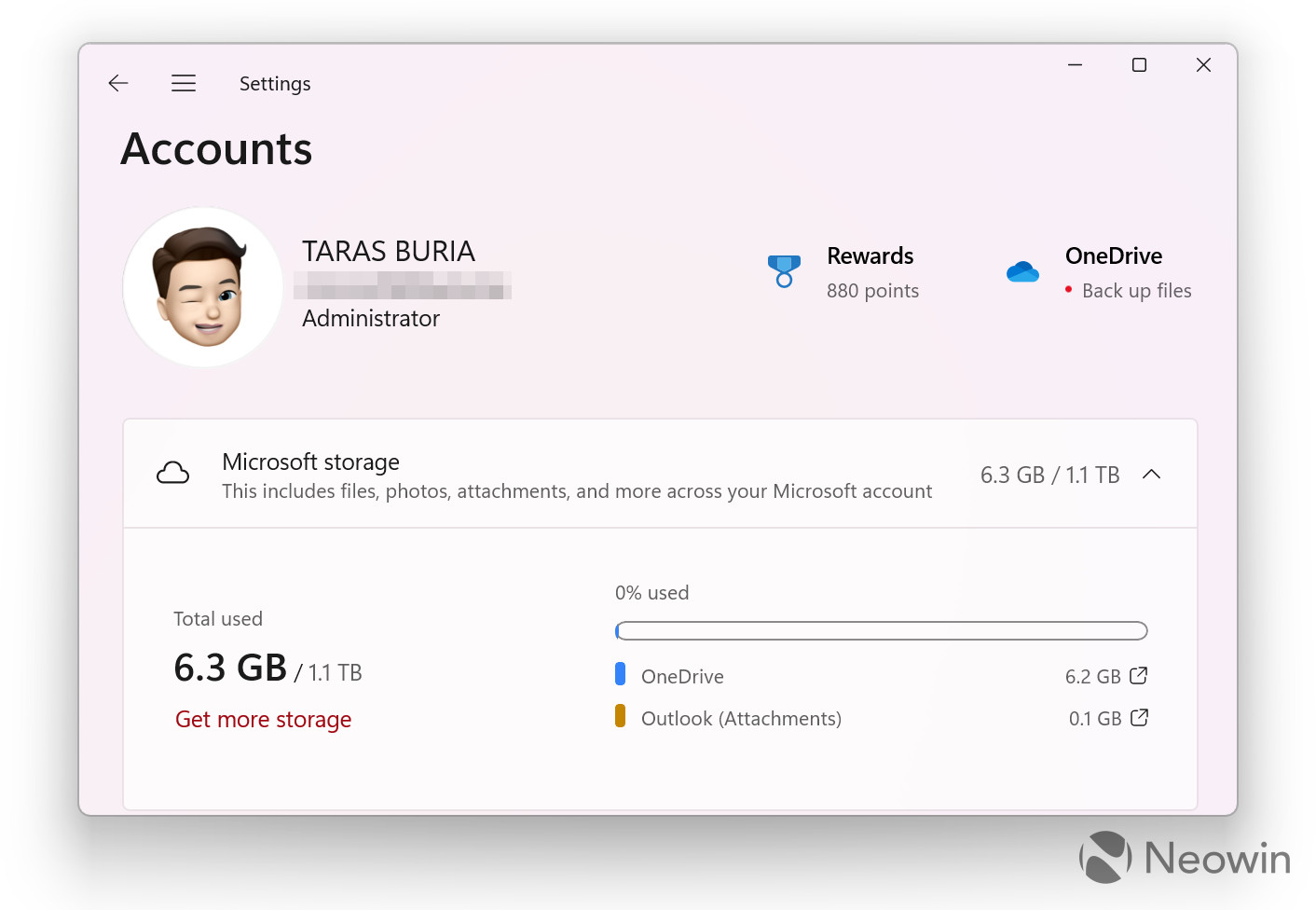Click the storage usage progress bar
This screenshot has width=1316, height=910.
pos(881,631)
